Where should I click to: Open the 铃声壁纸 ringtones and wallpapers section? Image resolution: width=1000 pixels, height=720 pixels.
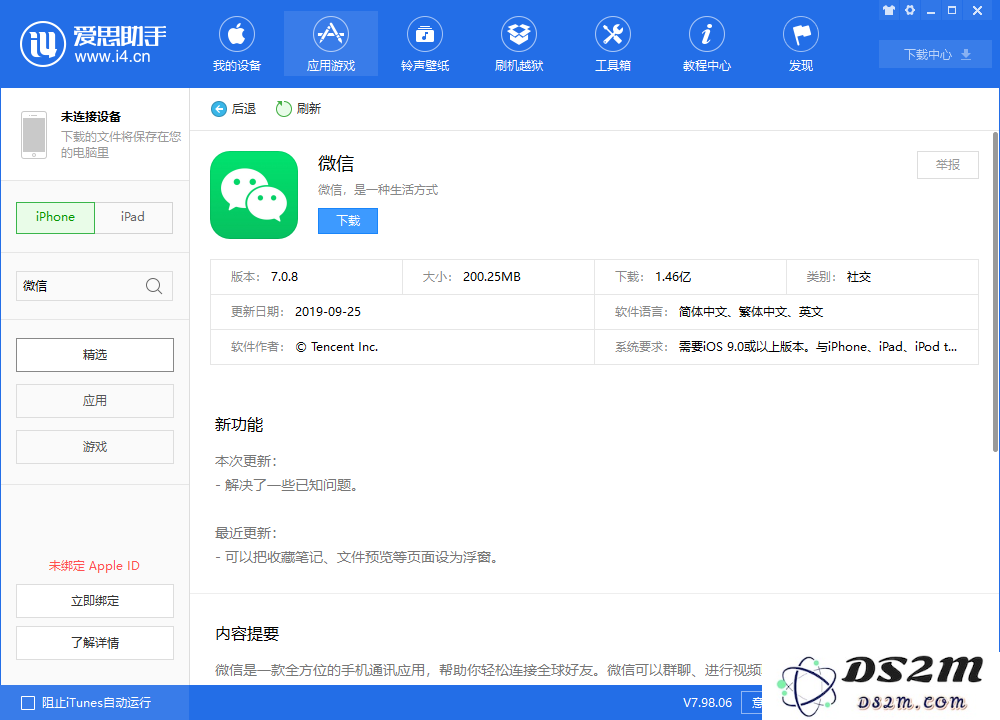click(x=425, y=44)
